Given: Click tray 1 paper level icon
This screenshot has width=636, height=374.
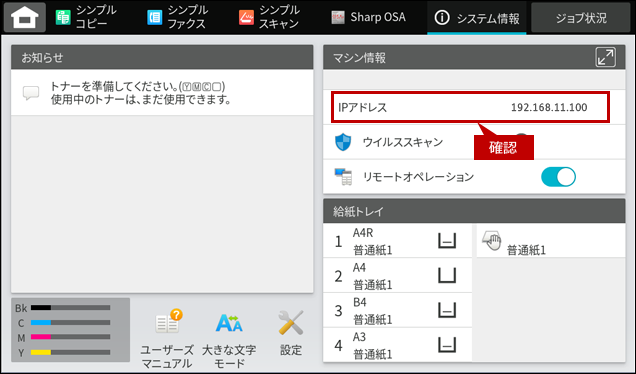Looking at the screenshot, I should coord(447,241).
